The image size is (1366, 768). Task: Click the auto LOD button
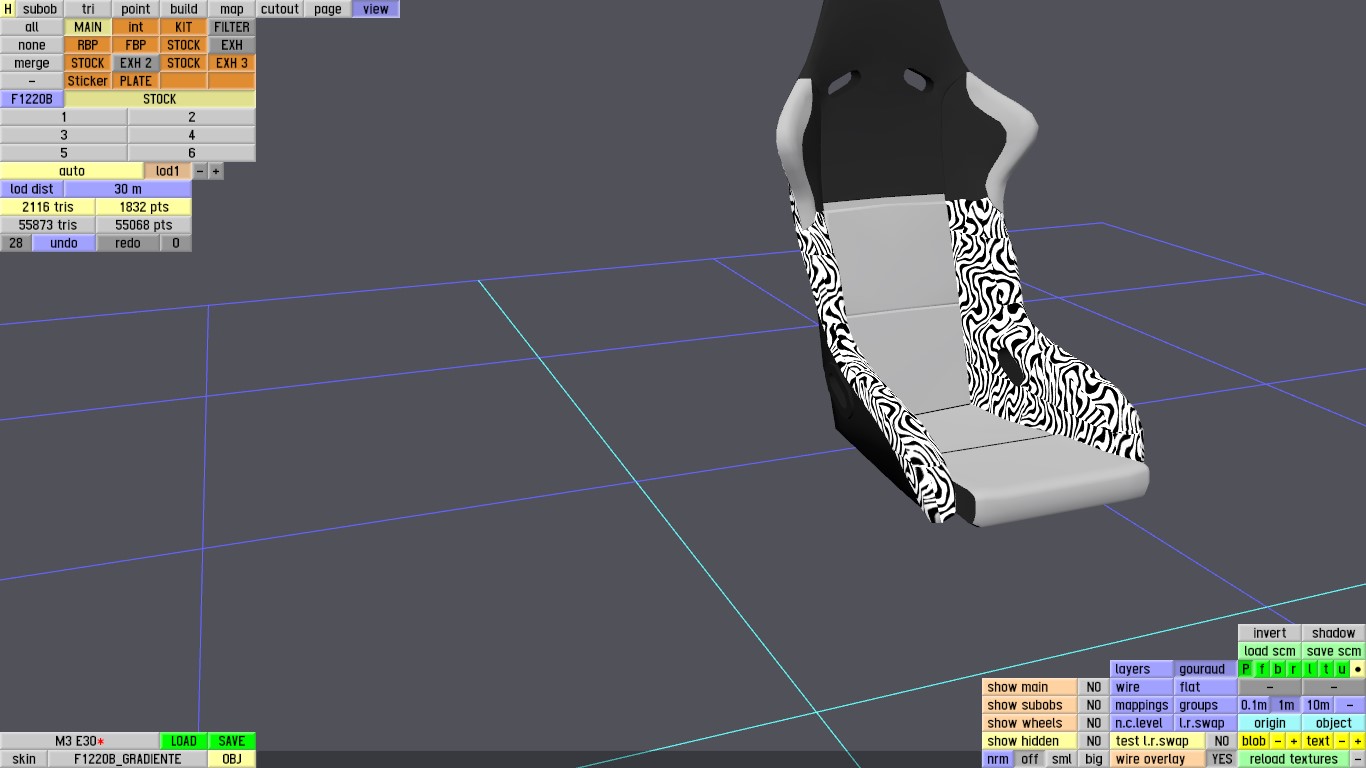point(72,171)
